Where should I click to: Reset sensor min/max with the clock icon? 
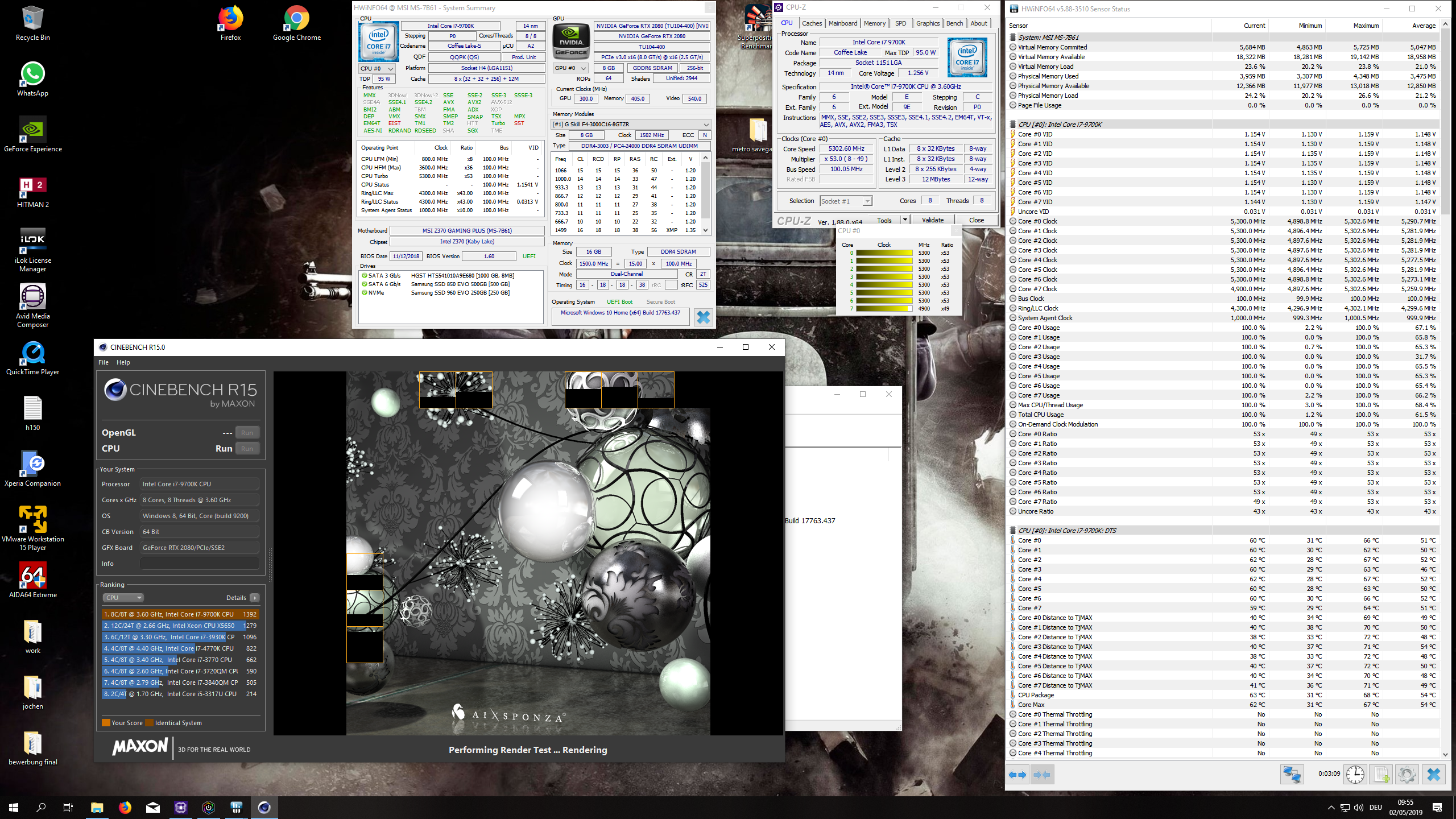(x=1355, y=774)
